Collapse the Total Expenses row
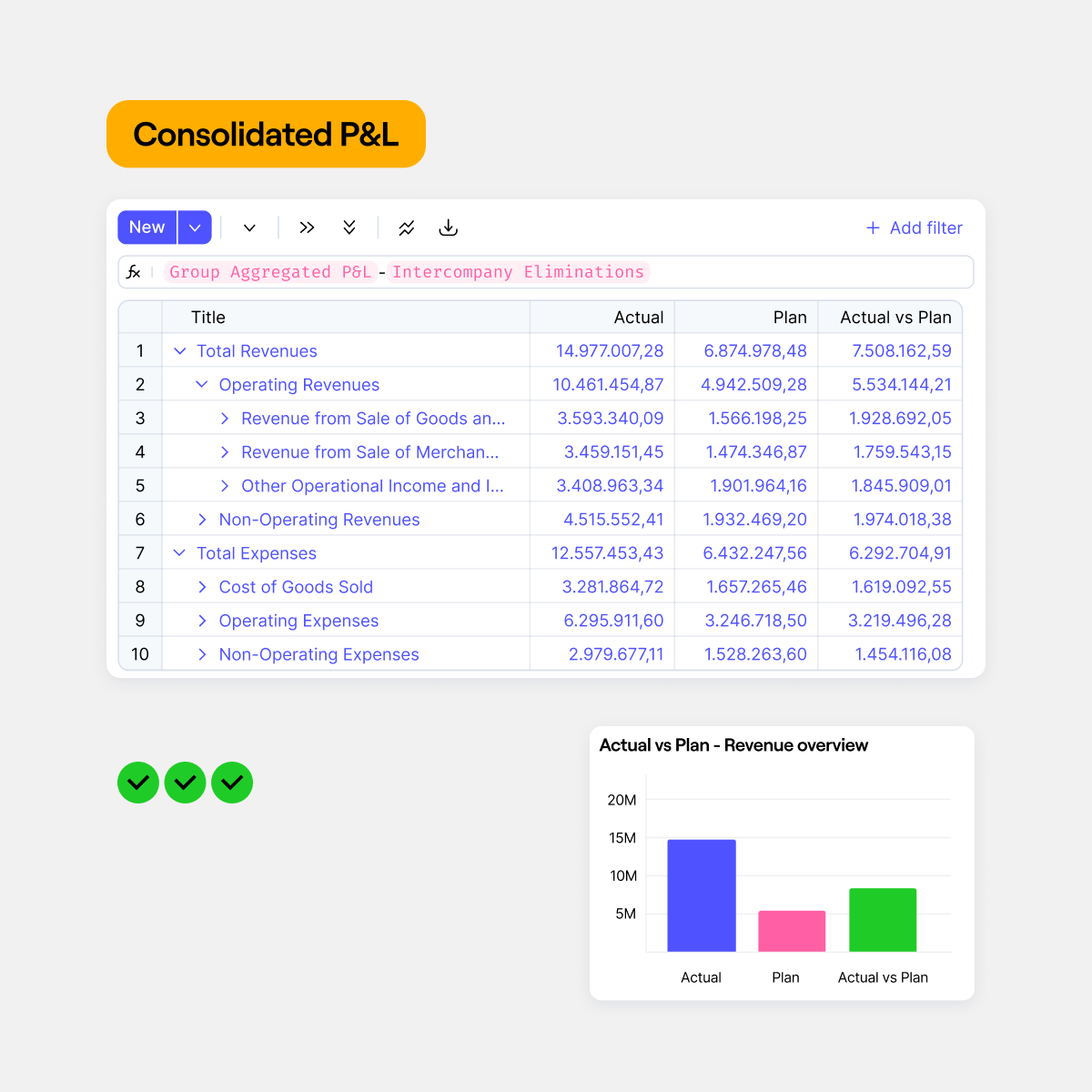Viewport: 1092px width, 1092px height. pyautogui.click(x=180, y=553)
